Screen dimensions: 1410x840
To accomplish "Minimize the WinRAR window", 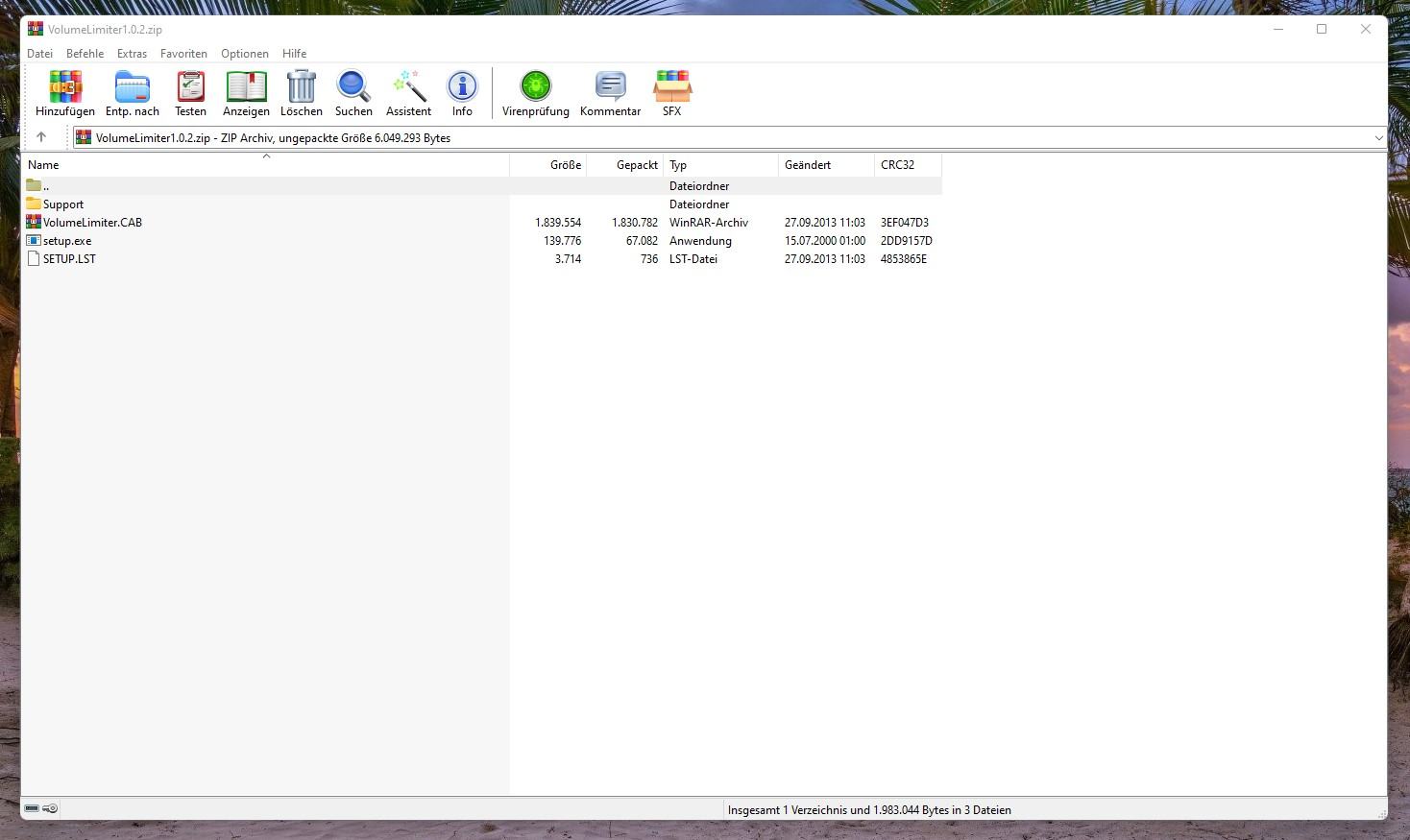I will pyautogui.click(x=1278, y=29).
